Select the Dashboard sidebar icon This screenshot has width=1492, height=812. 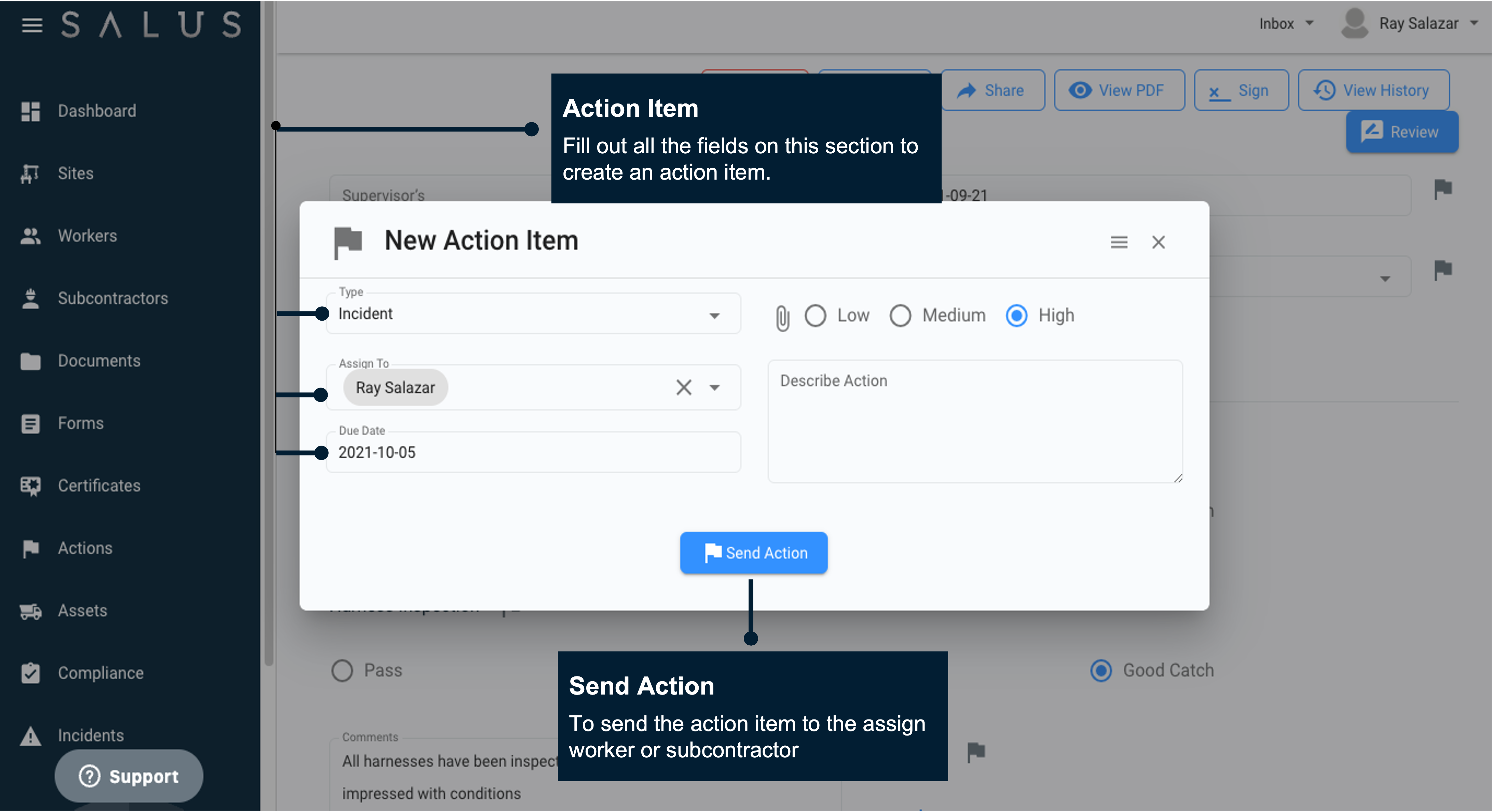[31, 111]
